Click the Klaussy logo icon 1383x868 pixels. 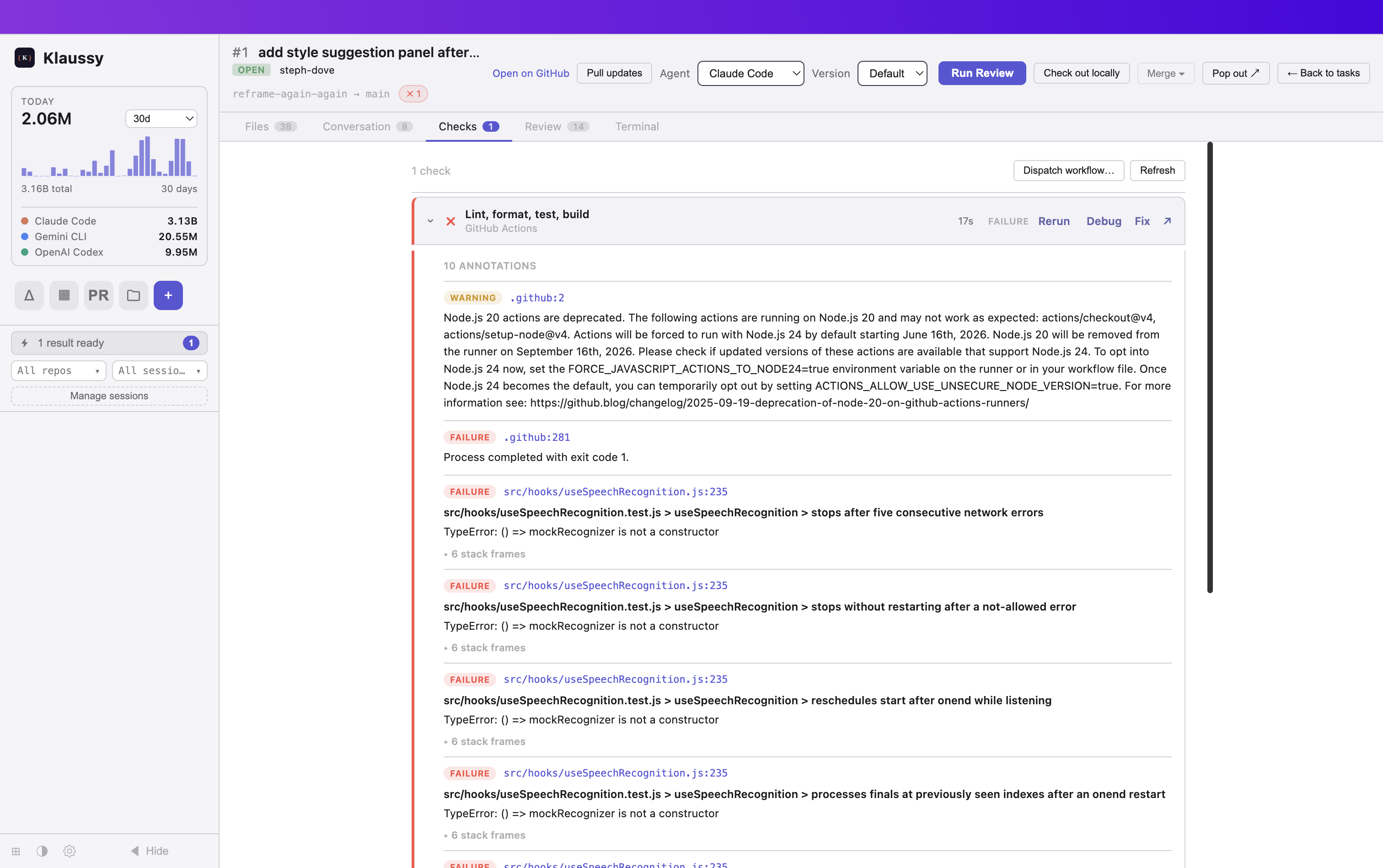(25, 58)
